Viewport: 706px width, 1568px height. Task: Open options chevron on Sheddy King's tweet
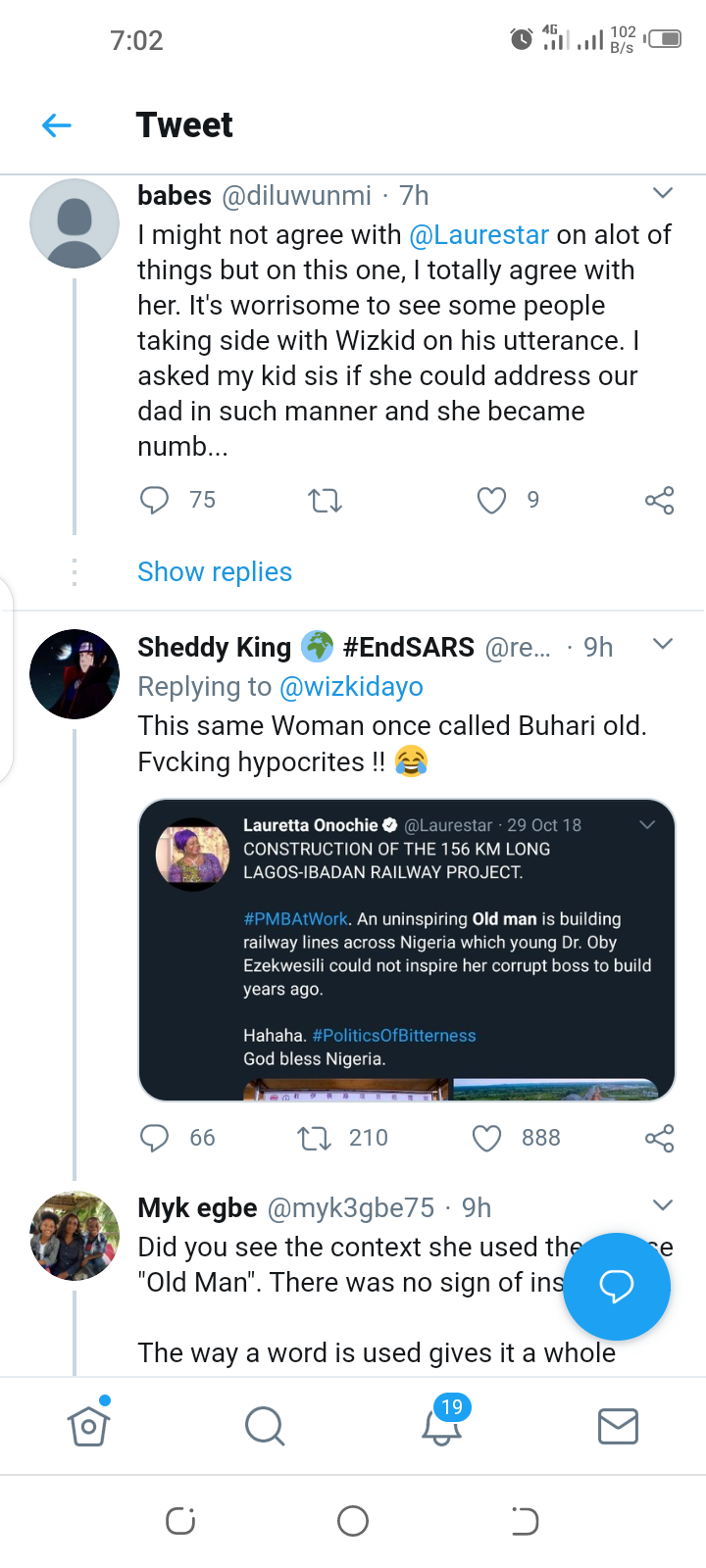tap(663, 644)
